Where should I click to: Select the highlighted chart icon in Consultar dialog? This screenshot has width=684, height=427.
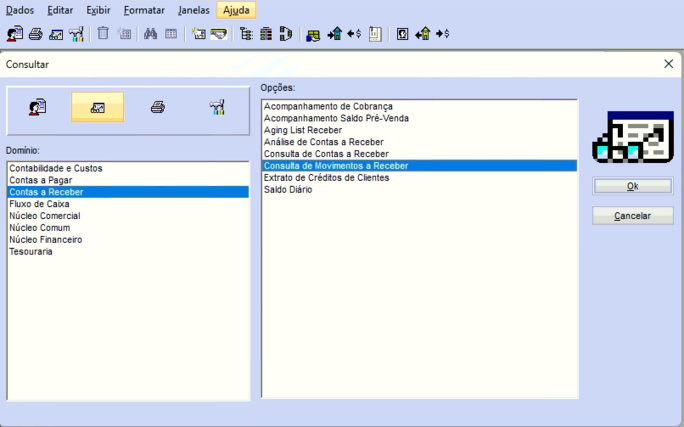pyautogui.click(x=98, y=107)
